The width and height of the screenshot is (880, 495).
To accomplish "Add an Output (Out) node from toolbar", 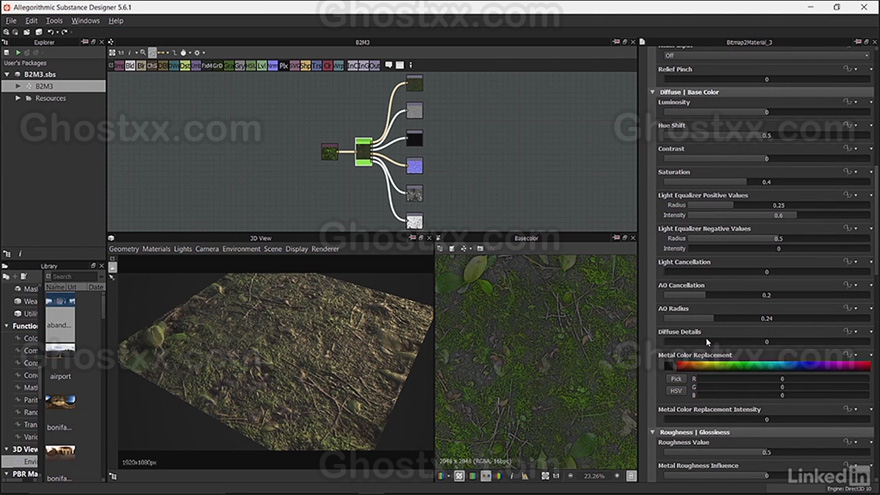I will [374, 66].
